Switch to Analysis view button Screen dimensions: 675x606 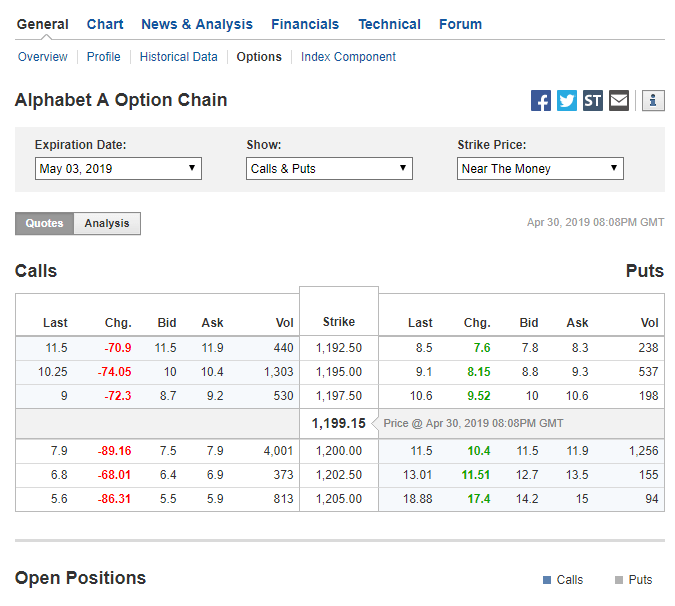click(x=107, y=223)
